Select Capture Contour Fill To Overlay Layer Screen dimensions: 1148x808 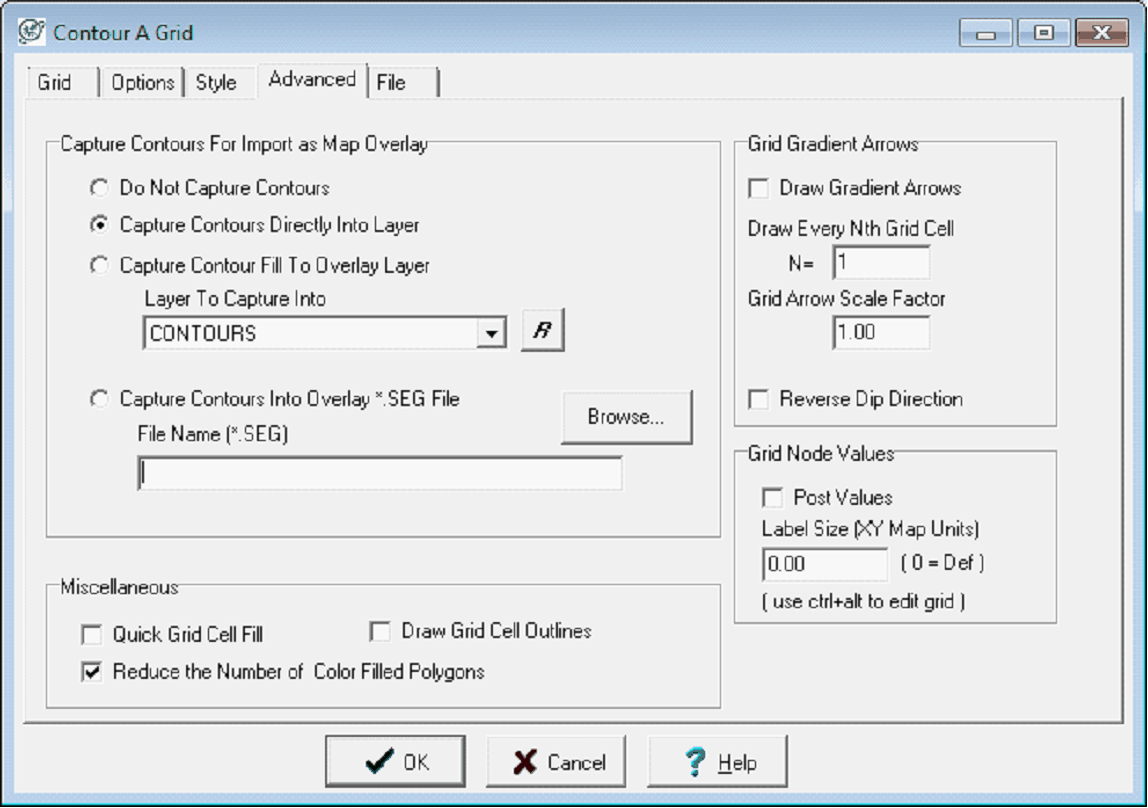[x=99, y=266]
